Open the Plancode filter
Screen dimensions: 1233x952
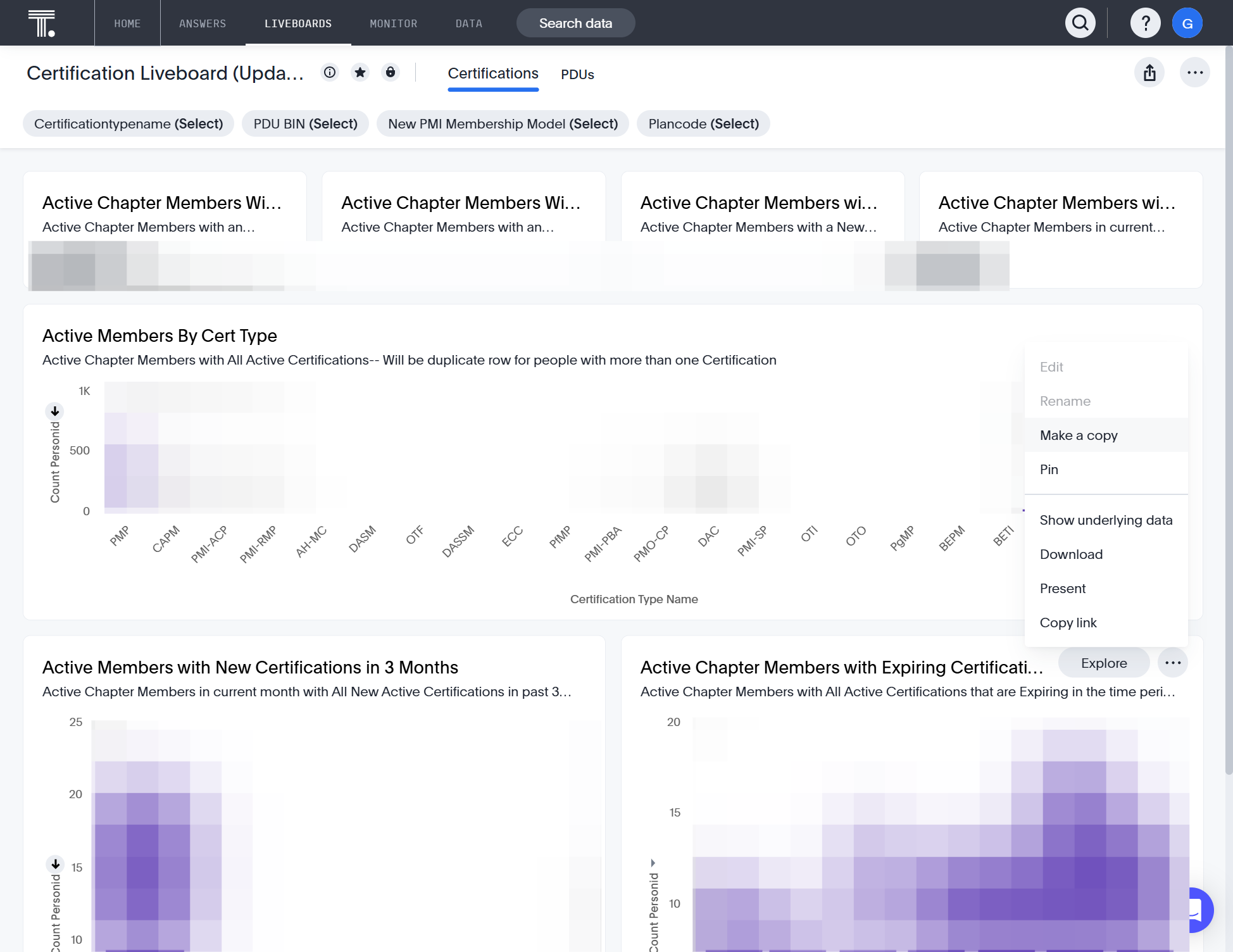click(704, 123)
